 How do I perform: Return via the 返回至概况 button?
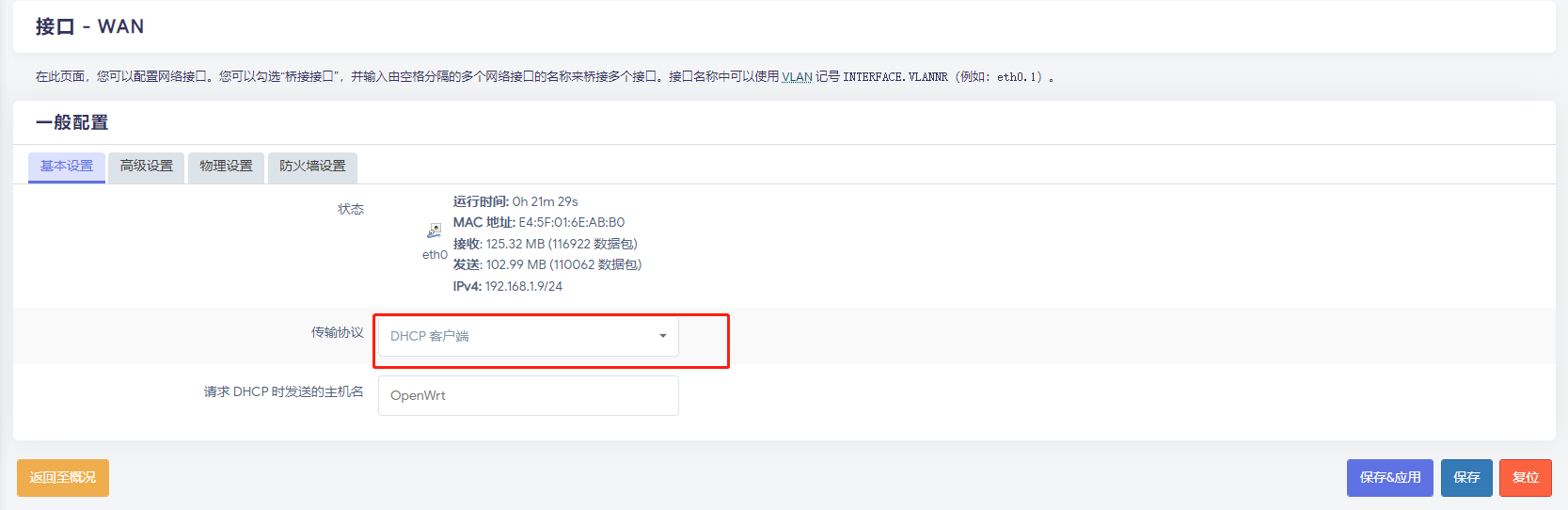(63, 478)
